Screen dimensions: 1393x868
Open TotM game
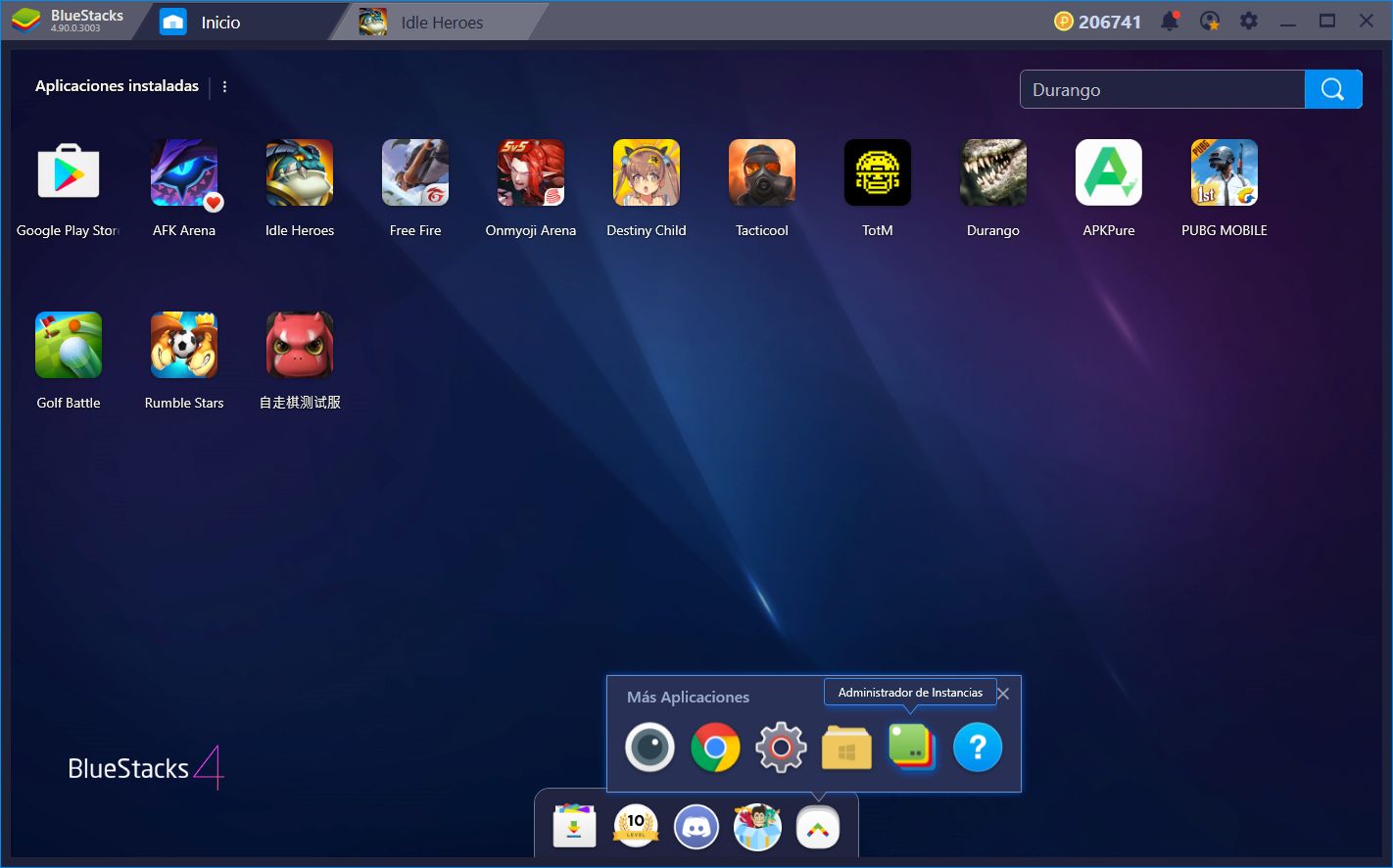pyautogui.click(x=878, y=172)
